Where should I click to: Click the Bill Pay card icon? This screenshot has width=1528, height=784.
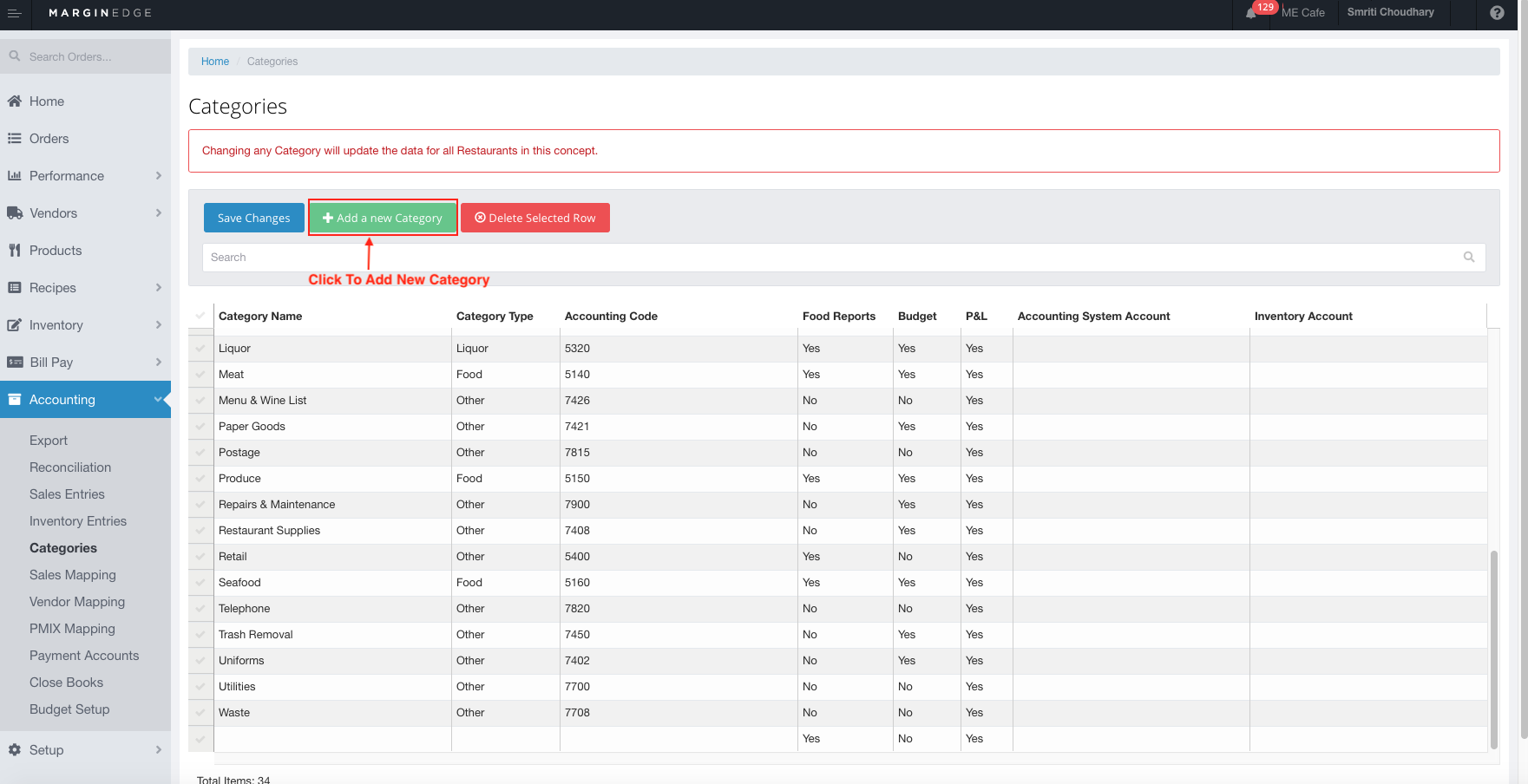click(x=15, y=363)
